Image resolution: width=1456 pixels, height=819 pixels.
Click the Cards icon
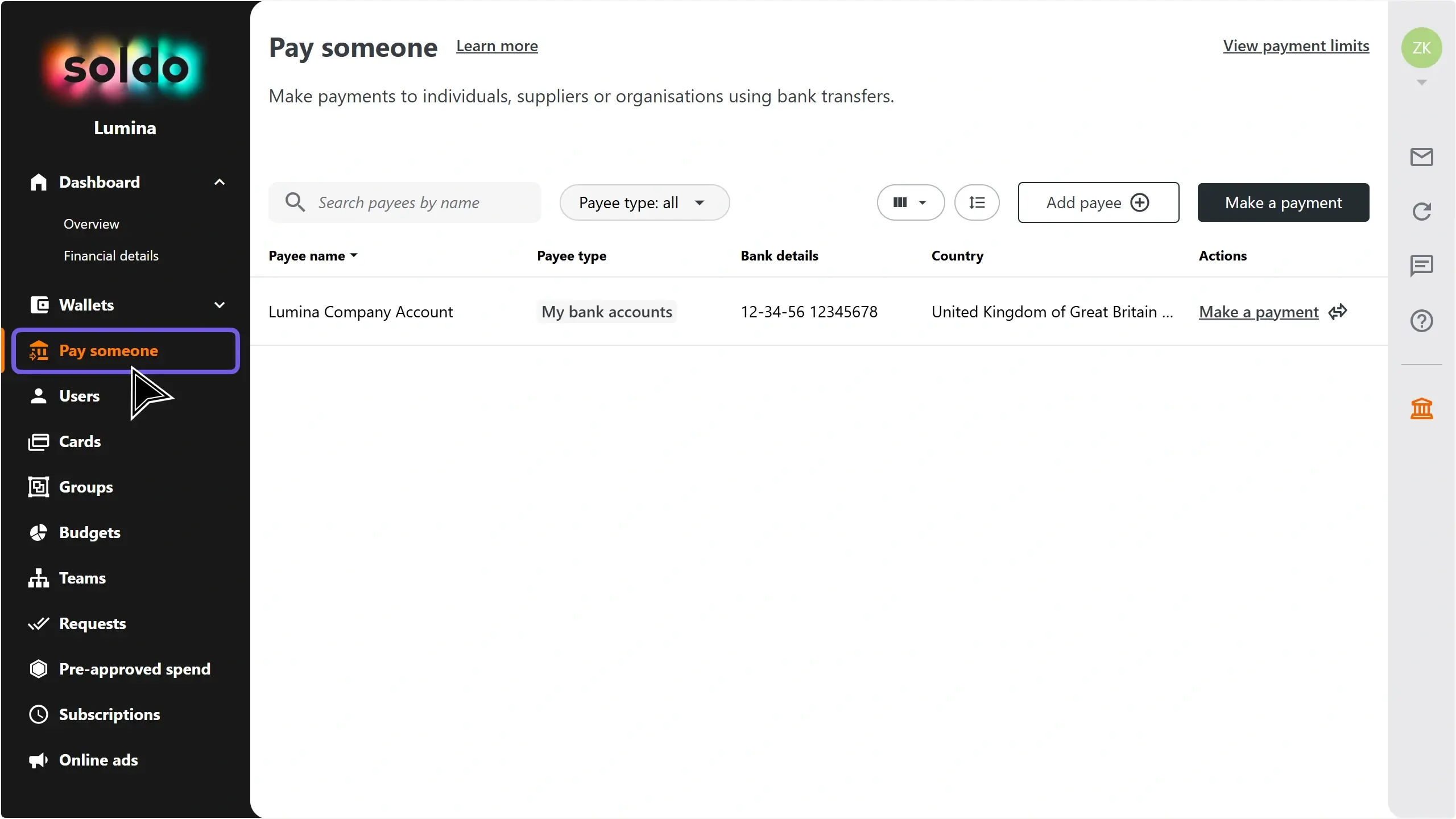point(38,442)
